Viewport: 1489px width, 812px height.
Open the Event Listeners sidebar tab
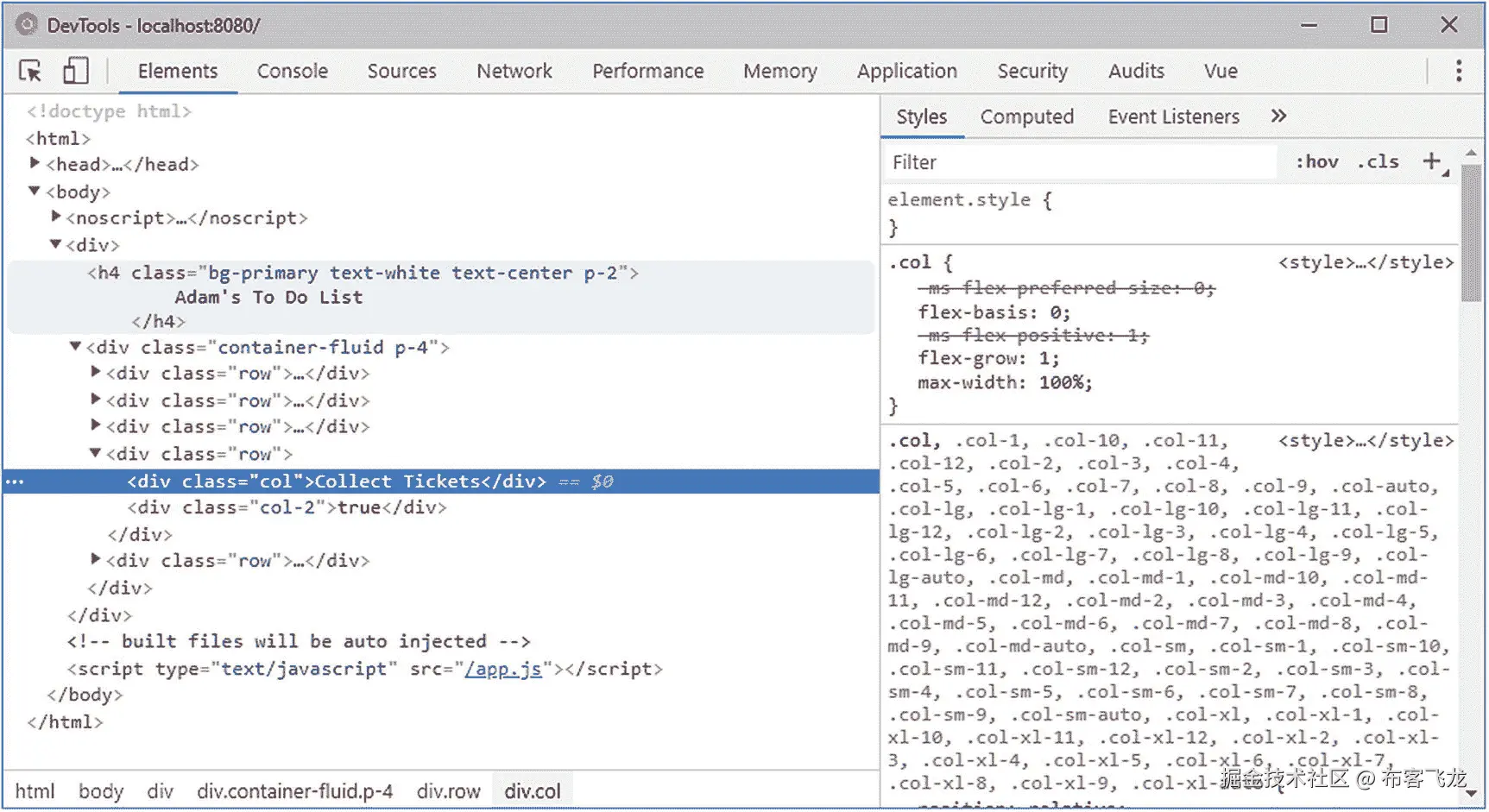(x=1174, y=116)
